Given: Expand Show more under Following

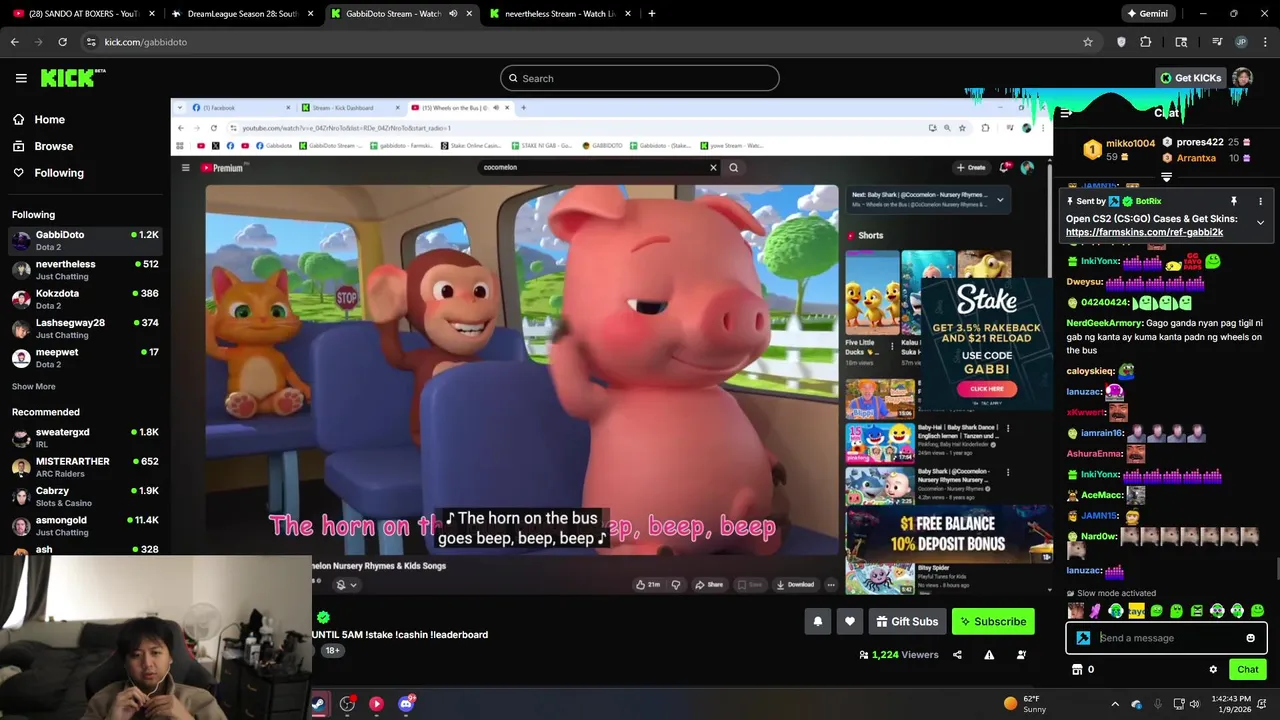Looking at the screenshot, I should coord(34,386).
